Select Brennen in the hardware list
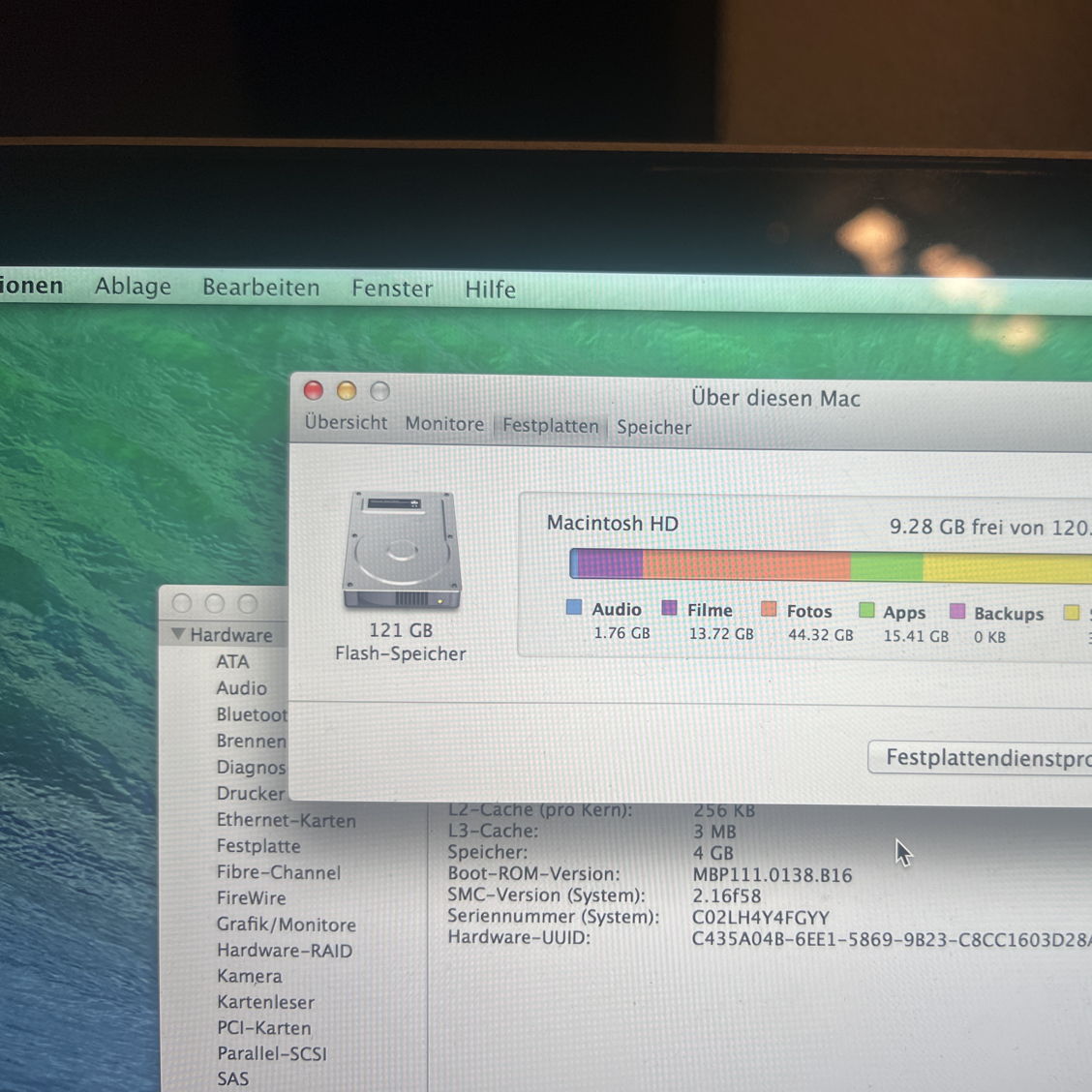Viewport: 1092px width, 1092px height. (251, 741)
